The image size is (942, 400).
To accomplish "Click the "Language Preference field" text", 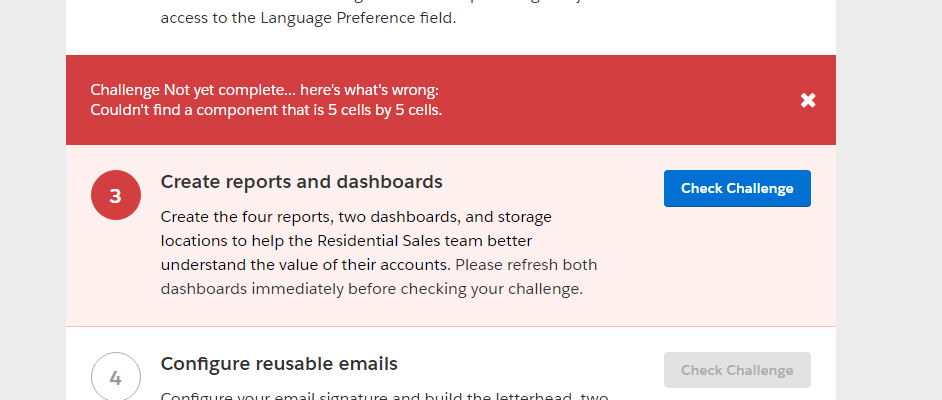I will pos(308,17).
